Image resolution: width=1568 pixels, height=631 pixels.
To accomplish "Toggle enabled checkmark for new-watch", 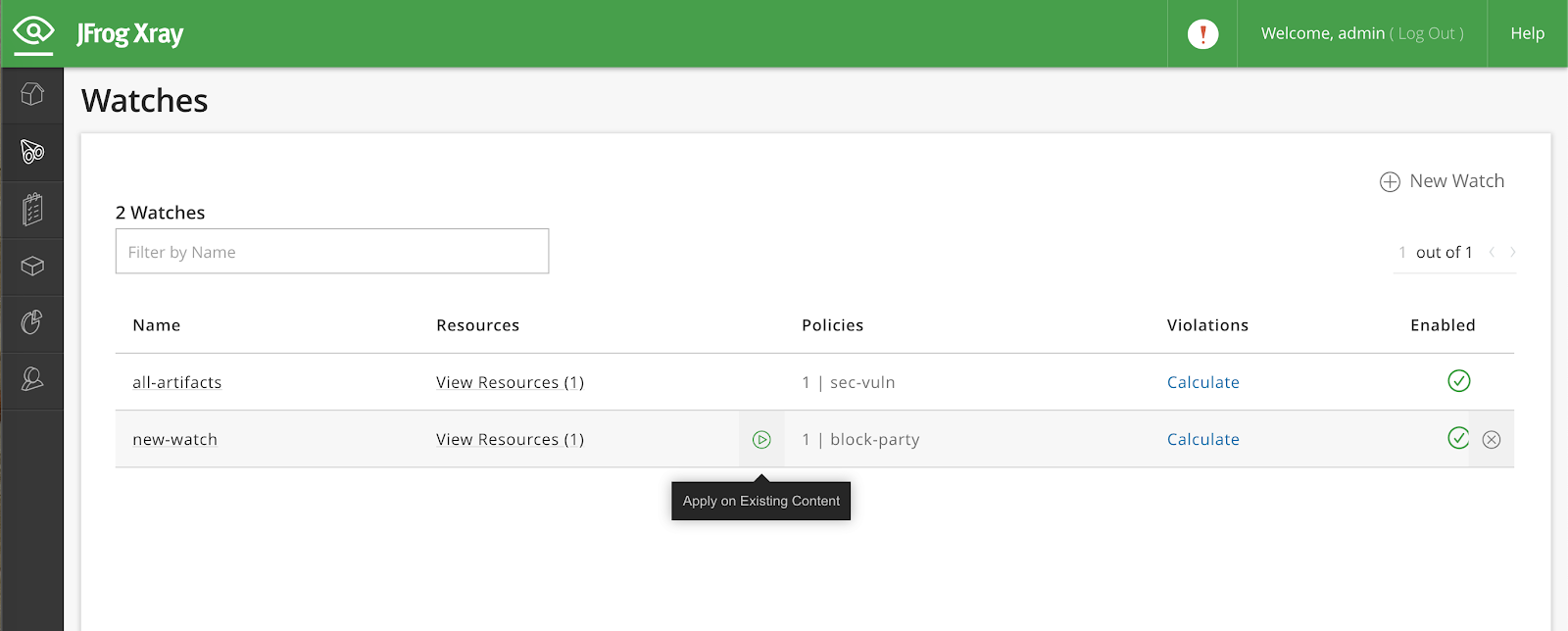I will [1458, 438].
